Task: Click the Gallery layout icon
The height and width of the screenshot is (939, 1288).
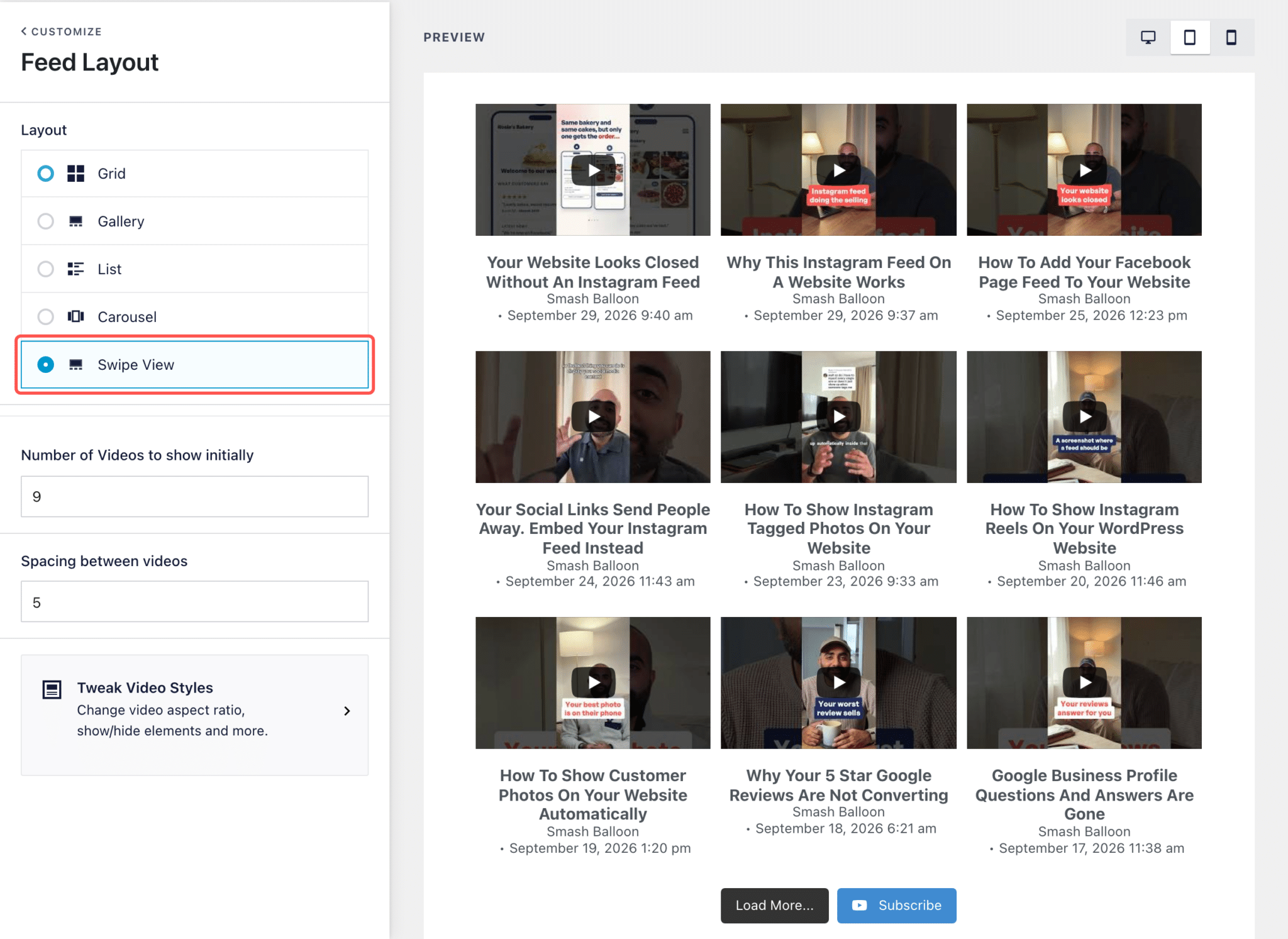Action: 76,221
